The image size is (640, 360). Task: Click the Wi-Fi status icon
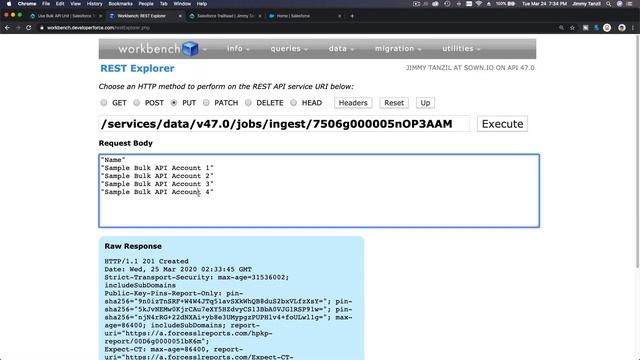(x=479, y=4)
